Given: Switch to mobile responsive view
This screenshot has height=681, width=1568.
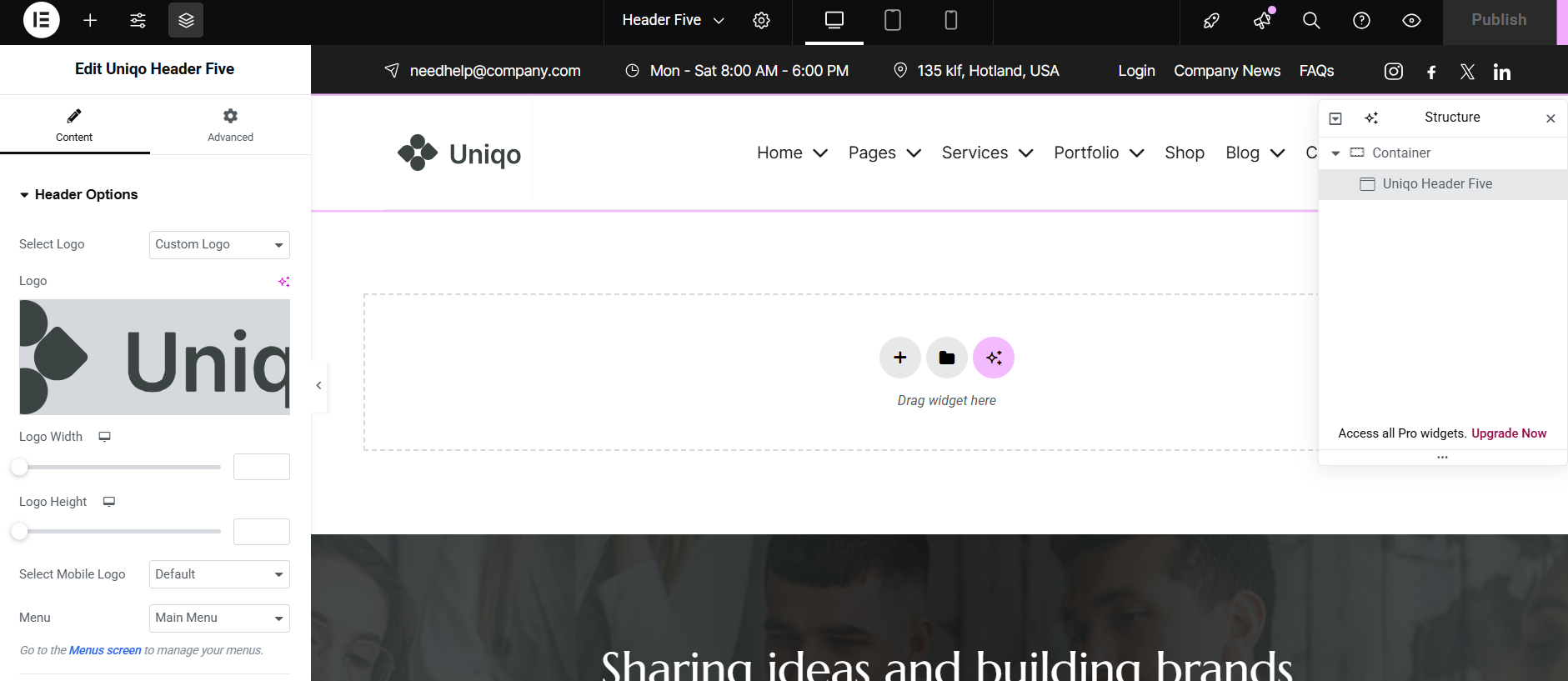Looking at the screenshot, I should pyautogui.click(x=950, y=20).
